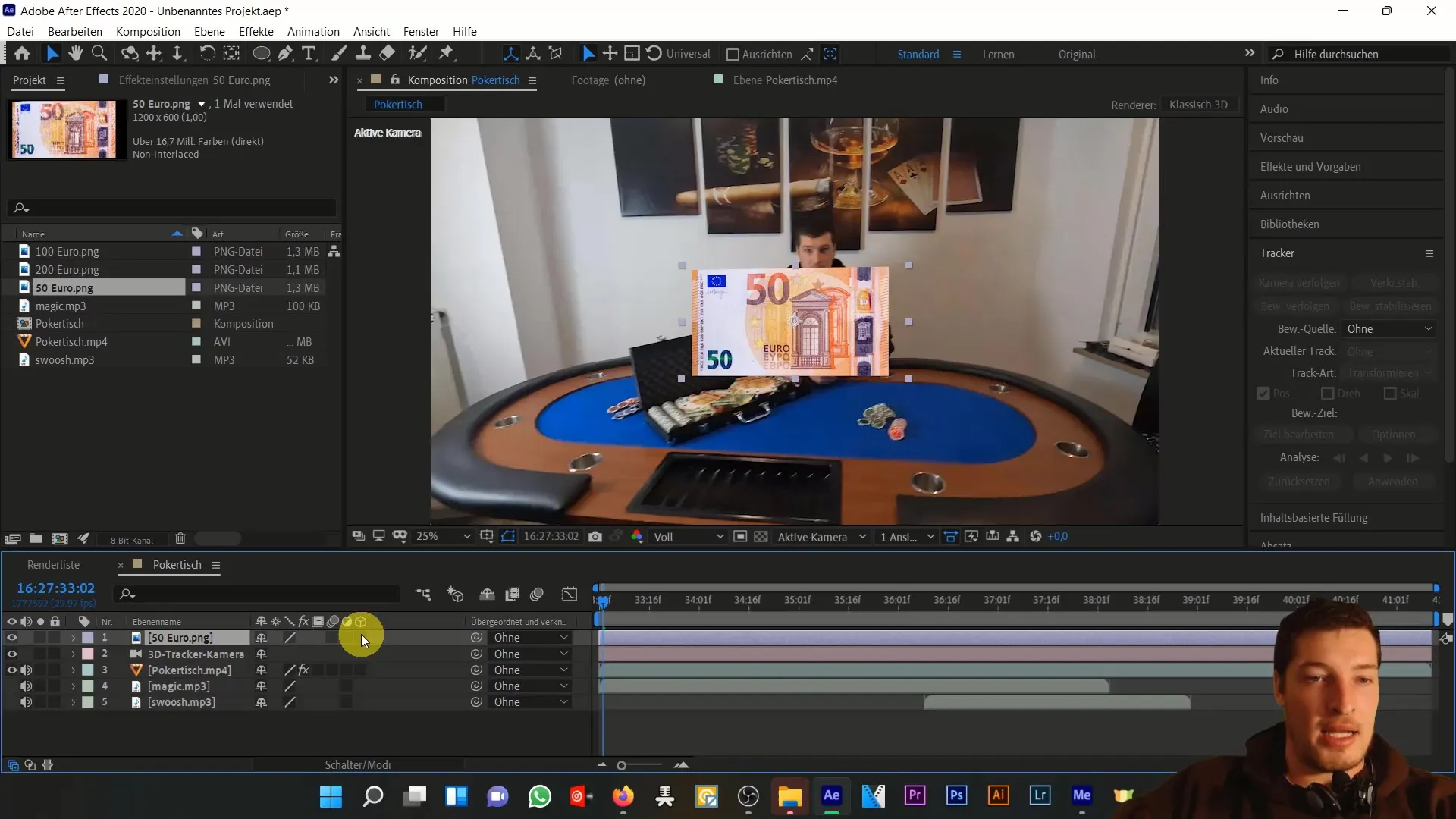Select the Hand tool

coord(75,54)
